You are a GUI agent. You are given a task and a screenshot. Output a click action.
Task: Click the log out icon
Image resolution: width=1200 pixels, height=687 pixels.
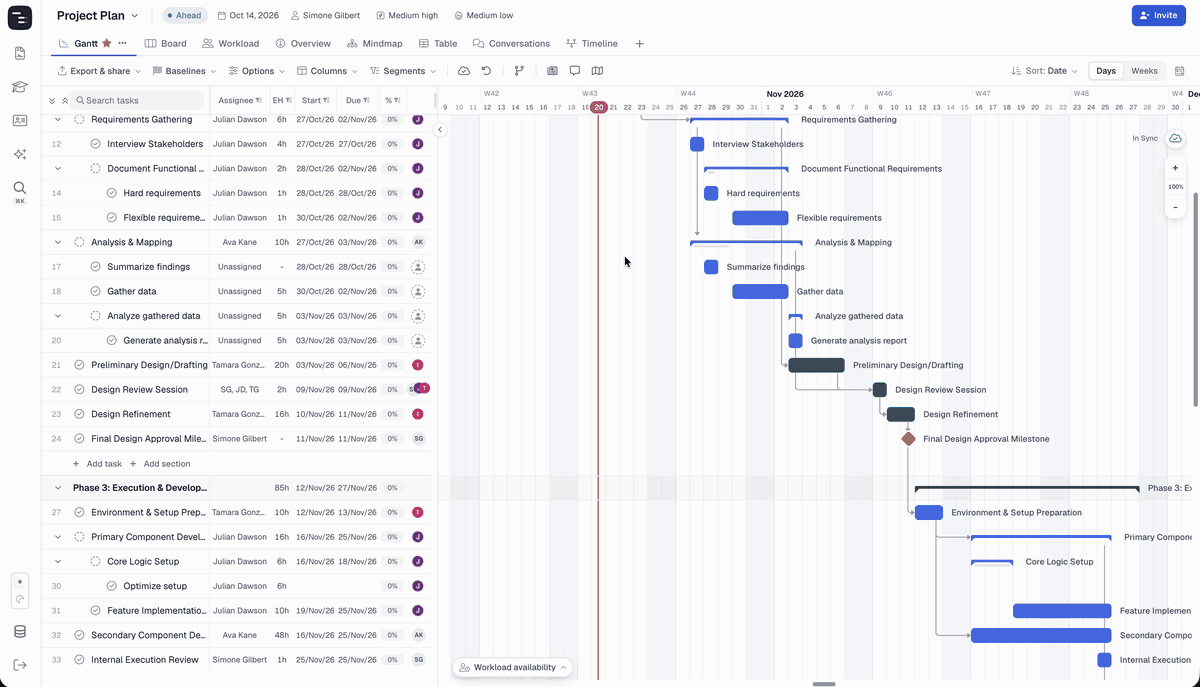click(20, 665)
